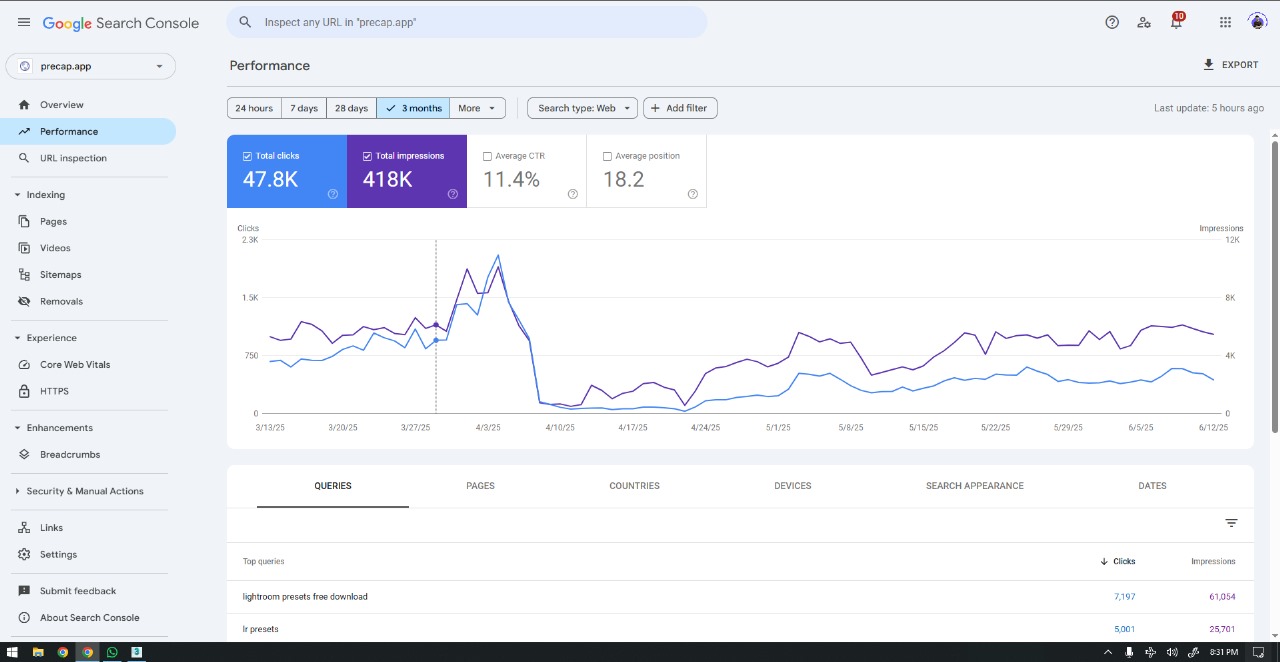Viewport: 1280px width, 662px height.
Task: Open the Overview home item
Action: coord(61,105)
